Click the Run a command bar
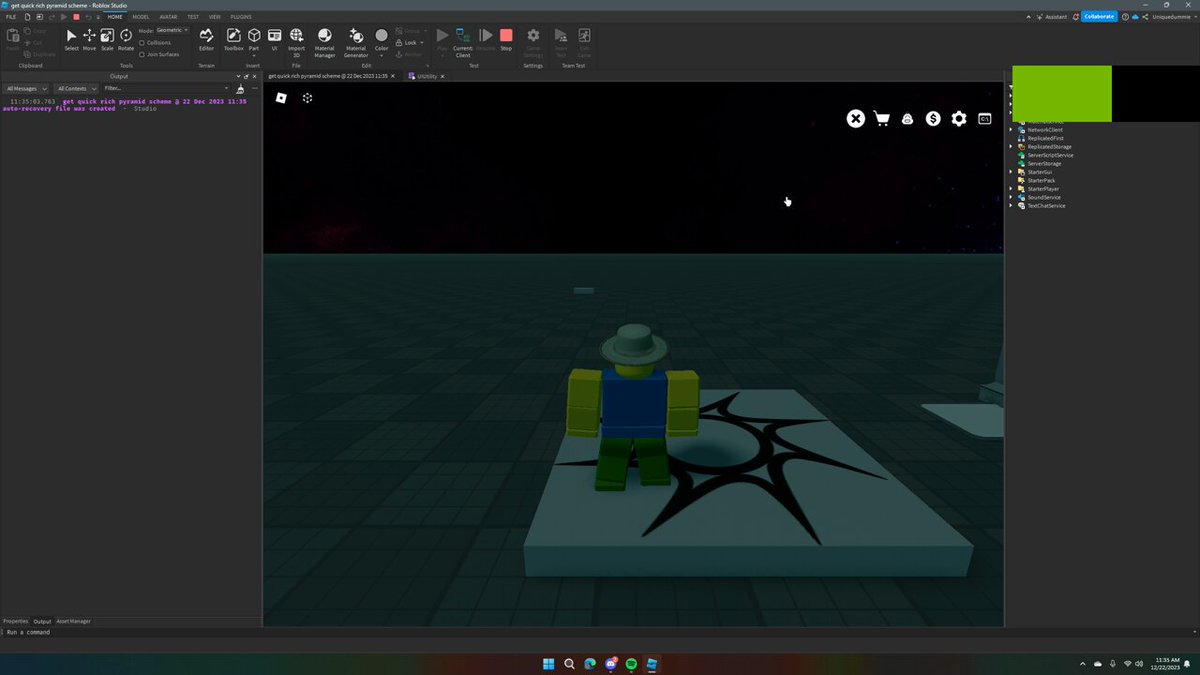Screen dimensions: 1200x675 click(600, 632)
